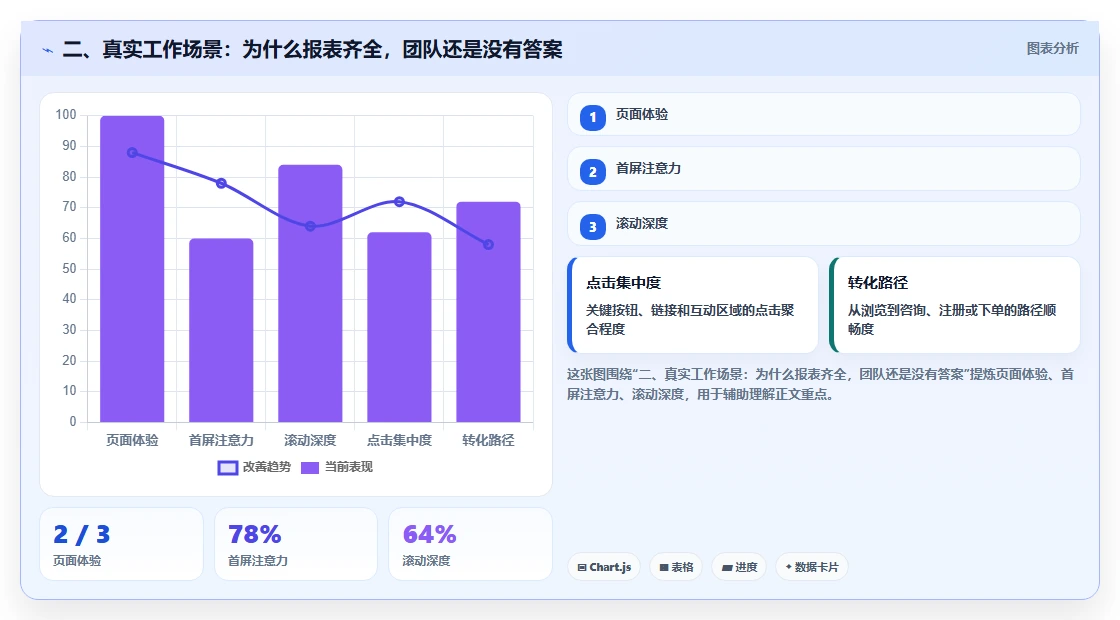Open the 转化路径 card

pos(955,305)
